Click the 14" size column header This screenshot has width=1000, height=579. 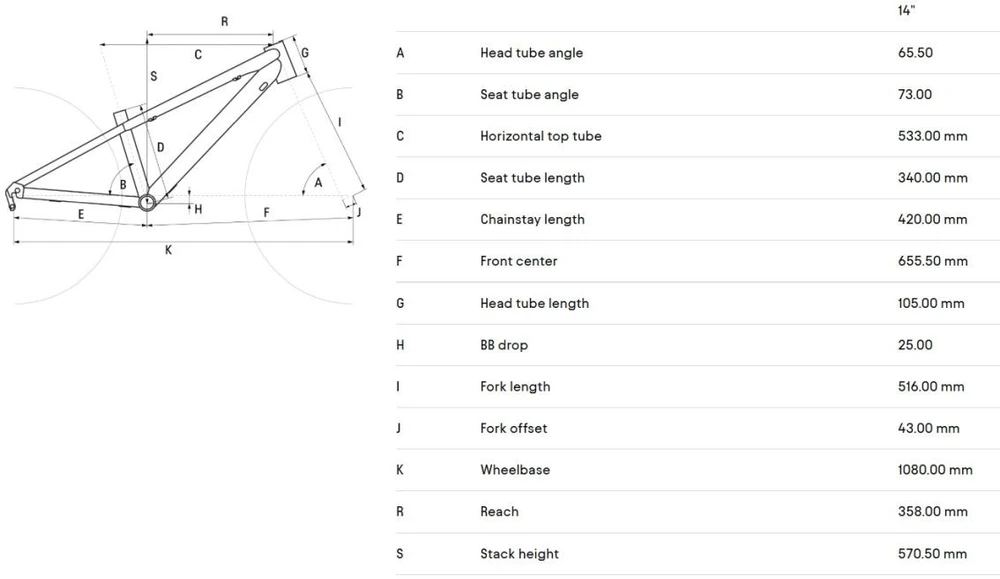click(x=906, y=11)
